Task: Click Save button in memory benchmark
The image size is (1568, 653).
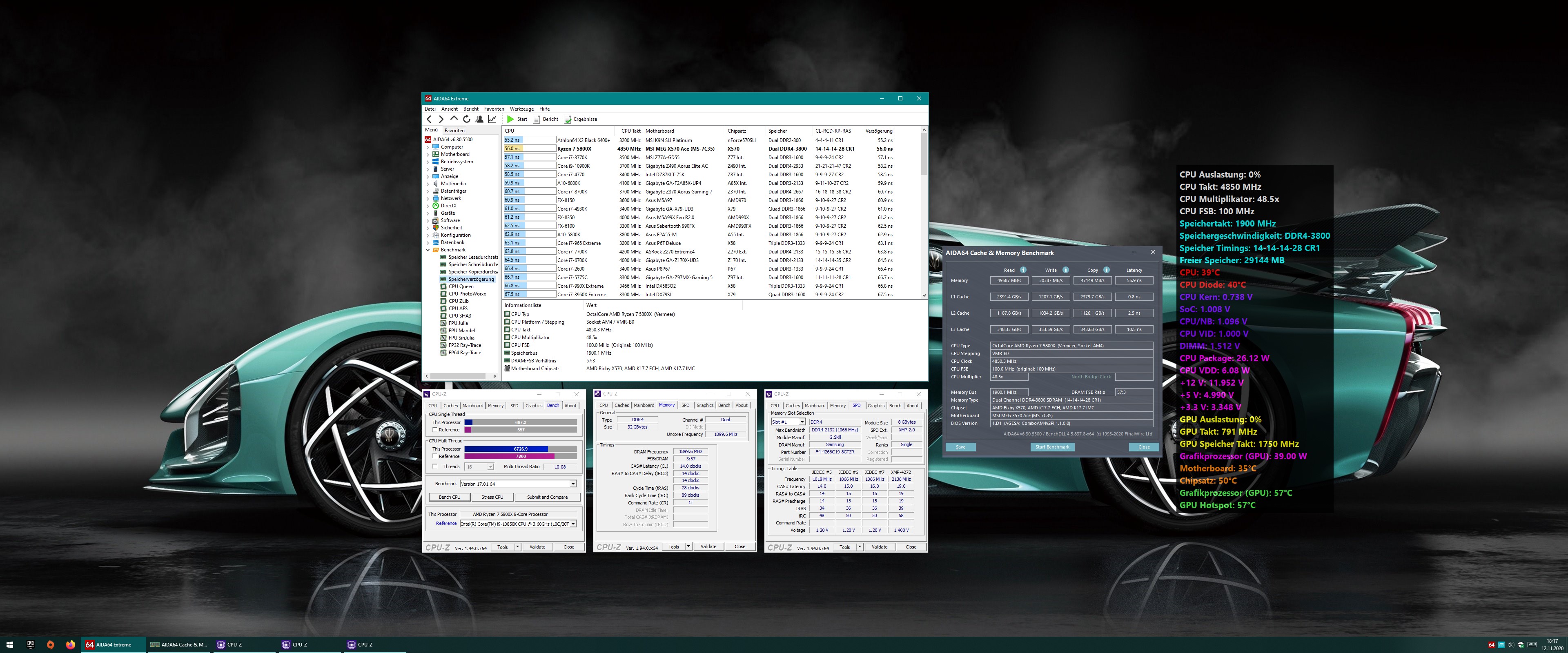Action: [960, 447]
